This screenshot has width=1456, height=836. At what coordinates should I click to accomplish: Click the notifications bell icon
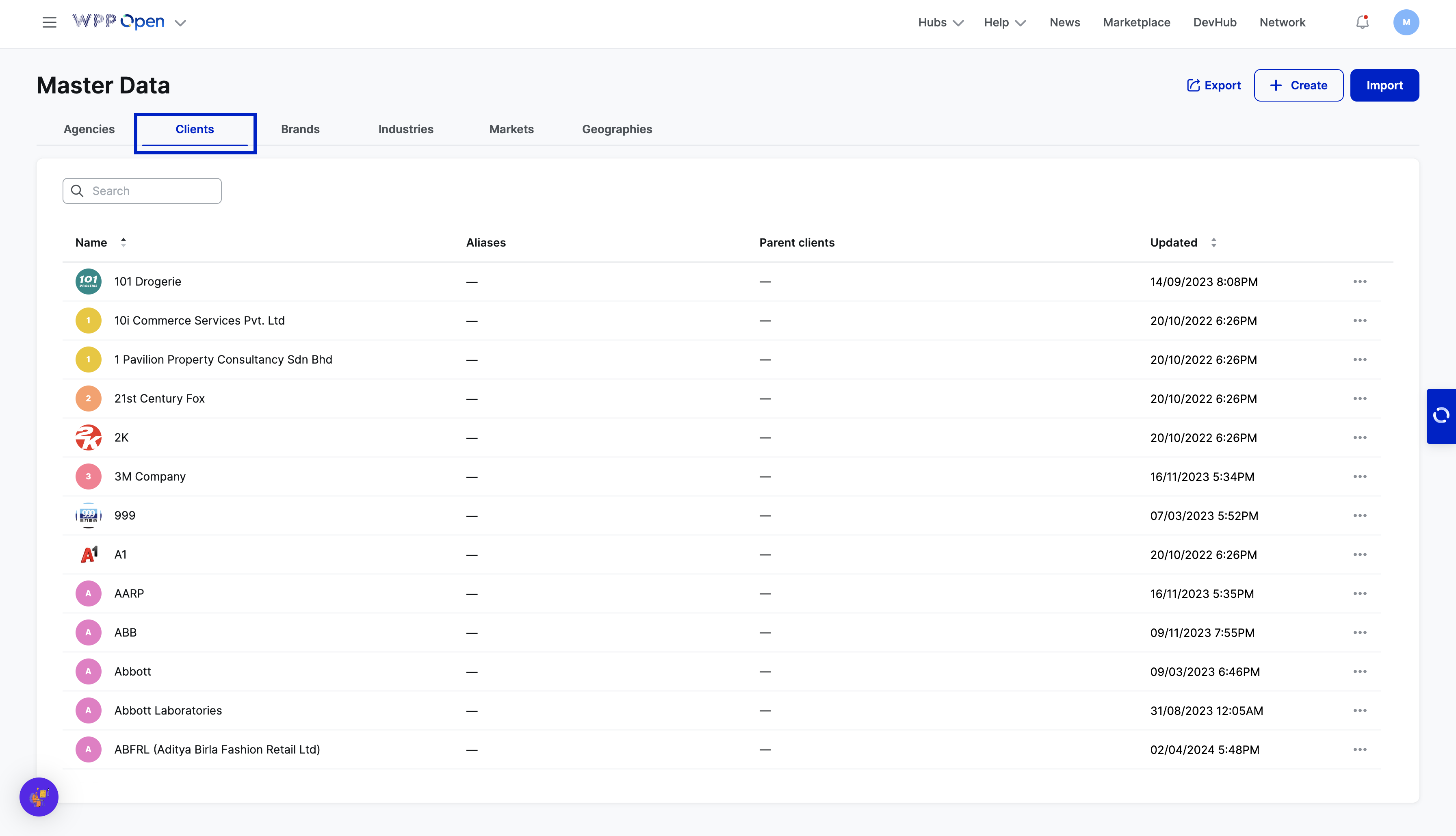1362,22
